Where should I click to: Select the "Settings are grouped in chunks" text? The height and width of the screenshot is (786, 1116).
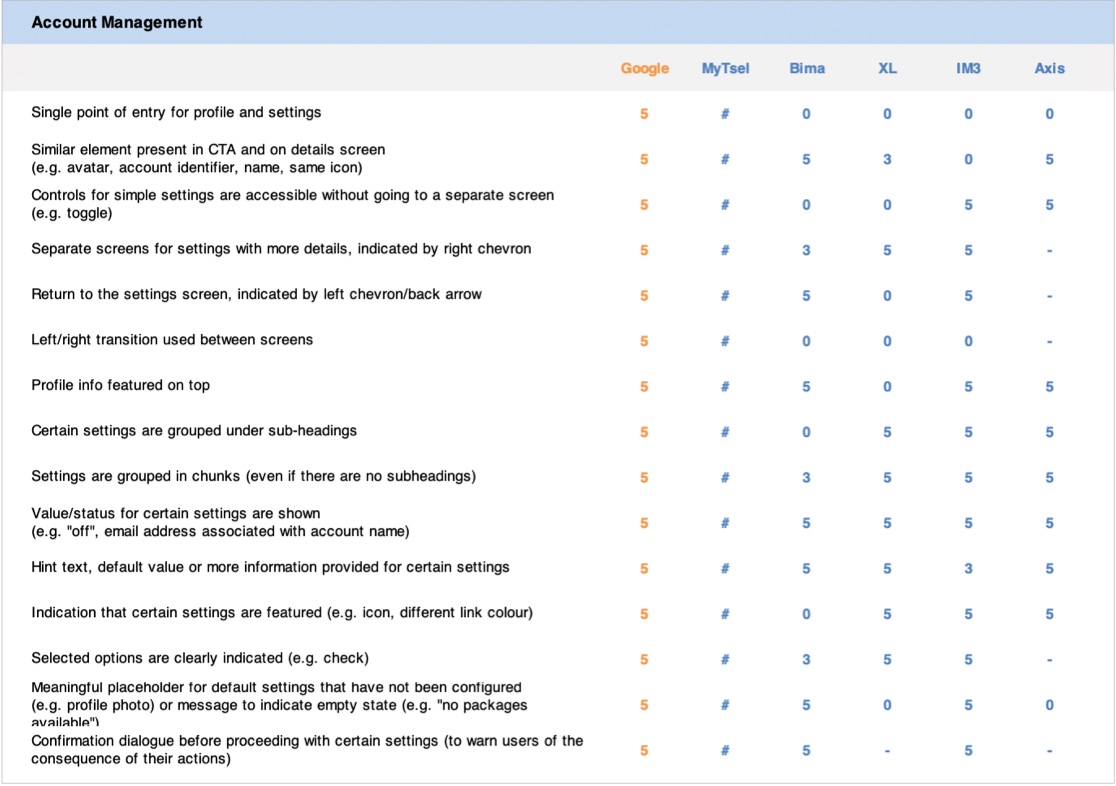(x=253, y=477)
